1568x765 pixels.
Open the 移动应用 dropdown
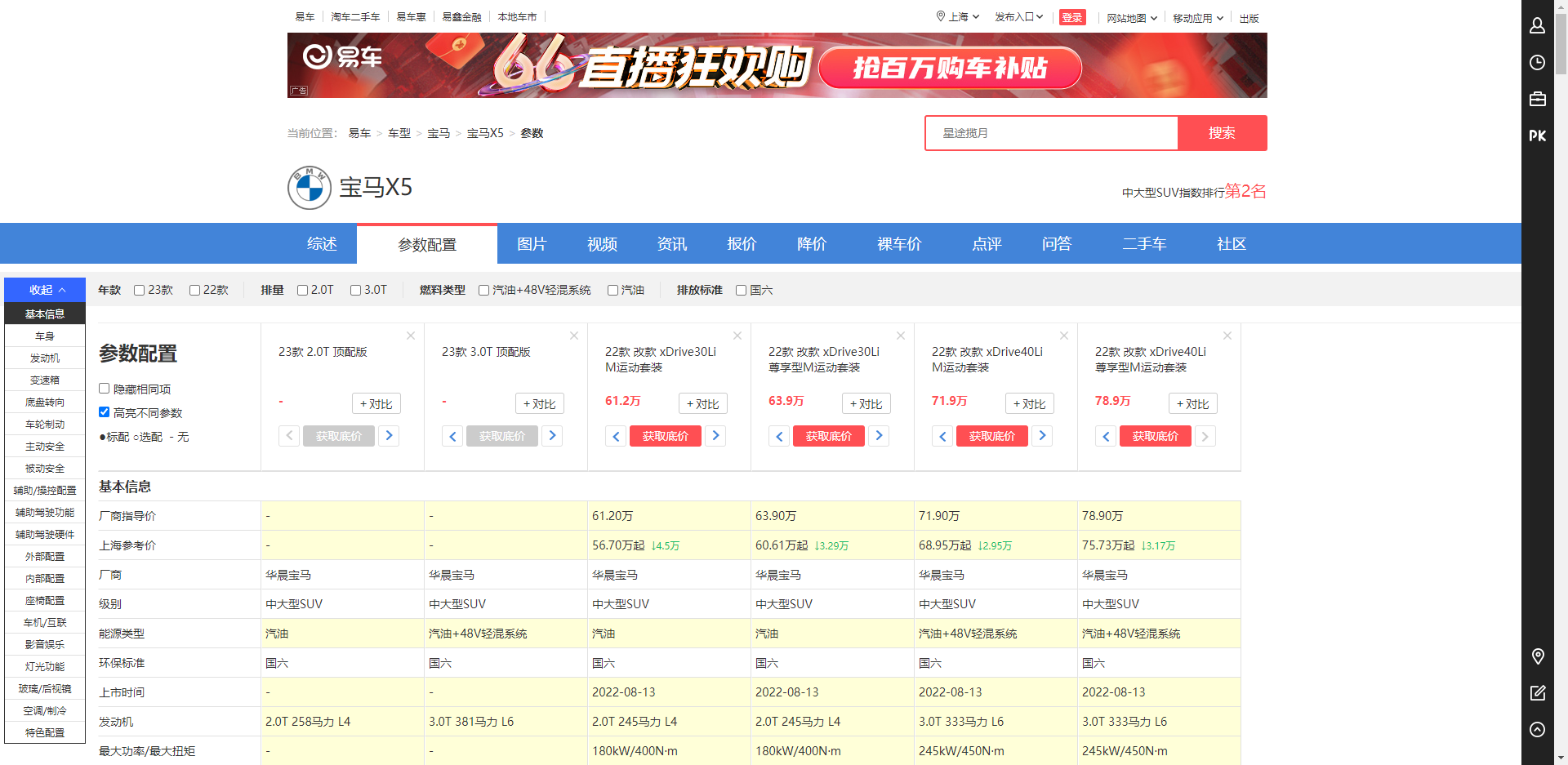pyautogui.click(x=1198, y=18)
